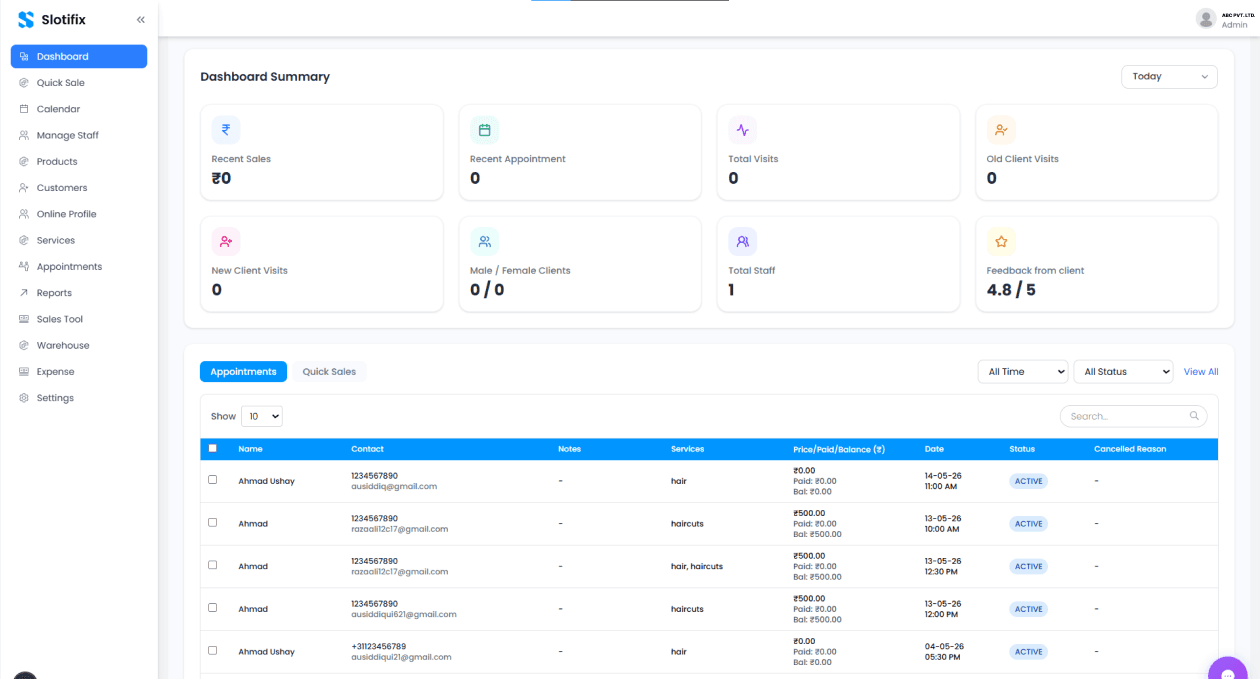Click the Services sidebar icon

[24, 240]
